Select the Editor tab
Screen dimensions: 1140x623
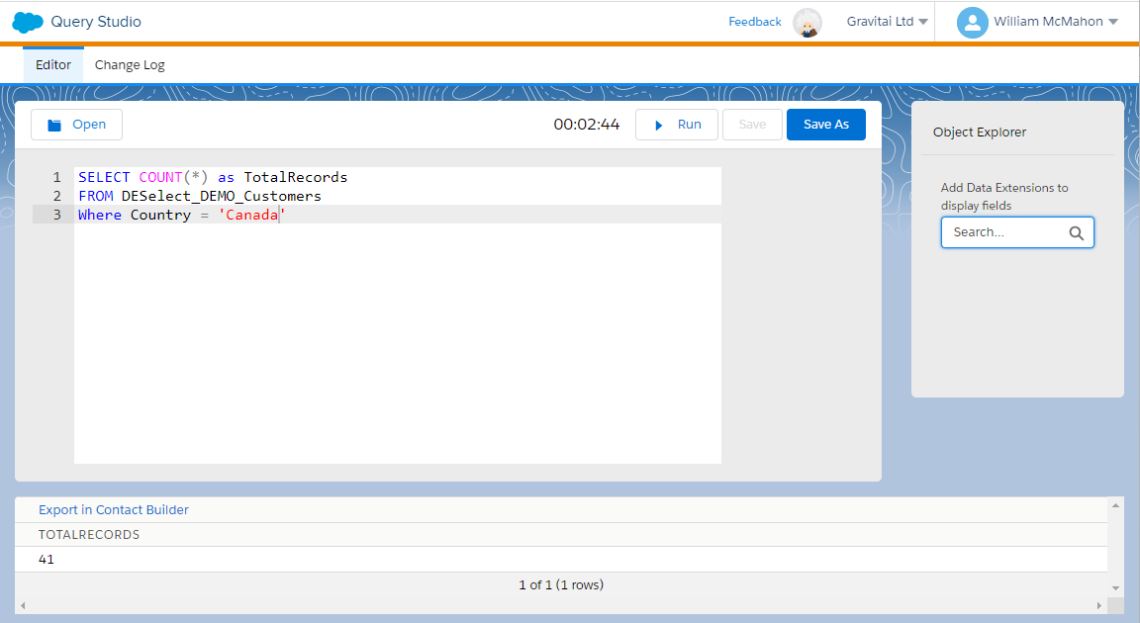pos(52,64)
